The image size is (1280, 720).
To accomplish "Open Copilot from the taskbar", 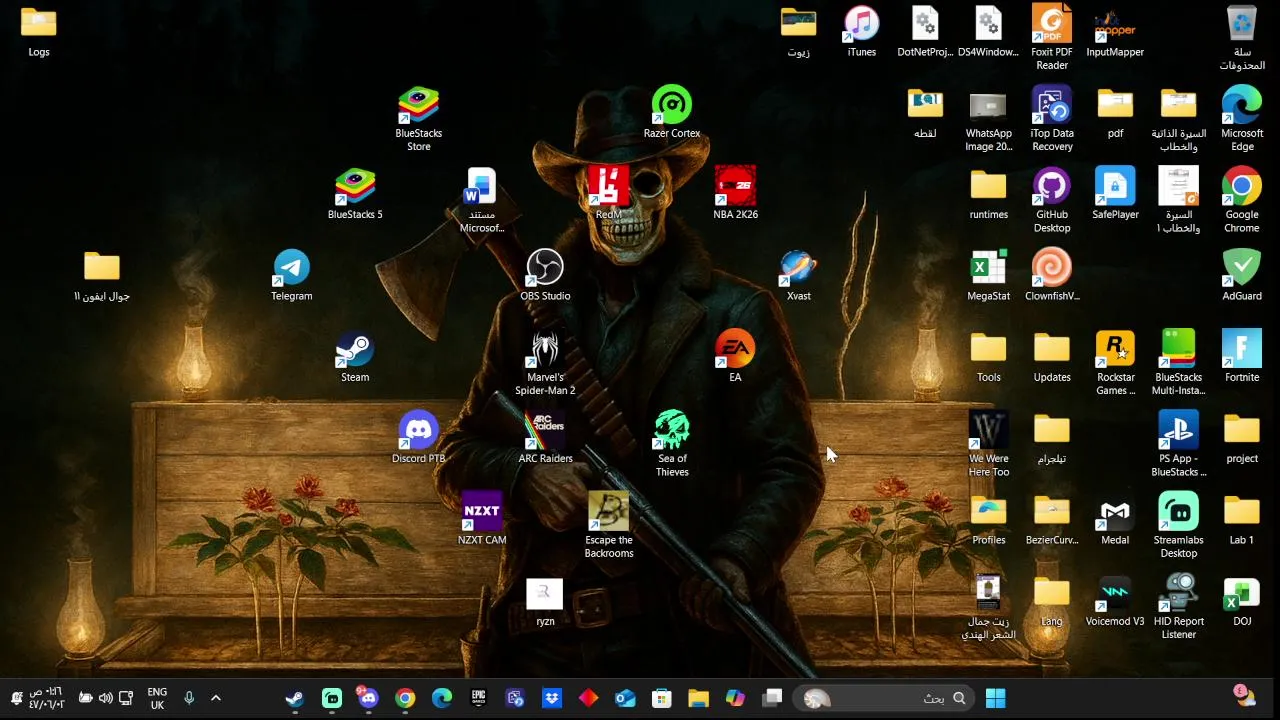I will tap(735, 698).
